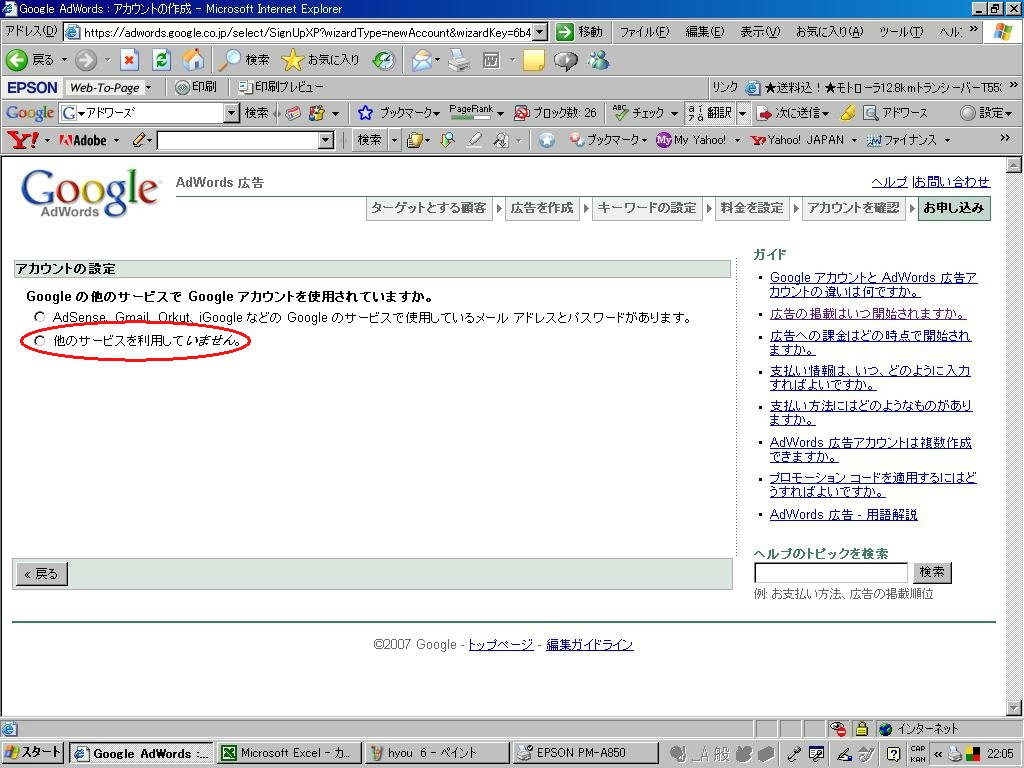Click the IE Back arrow icon
The image size is (1024, 768).
click(17, 60)
